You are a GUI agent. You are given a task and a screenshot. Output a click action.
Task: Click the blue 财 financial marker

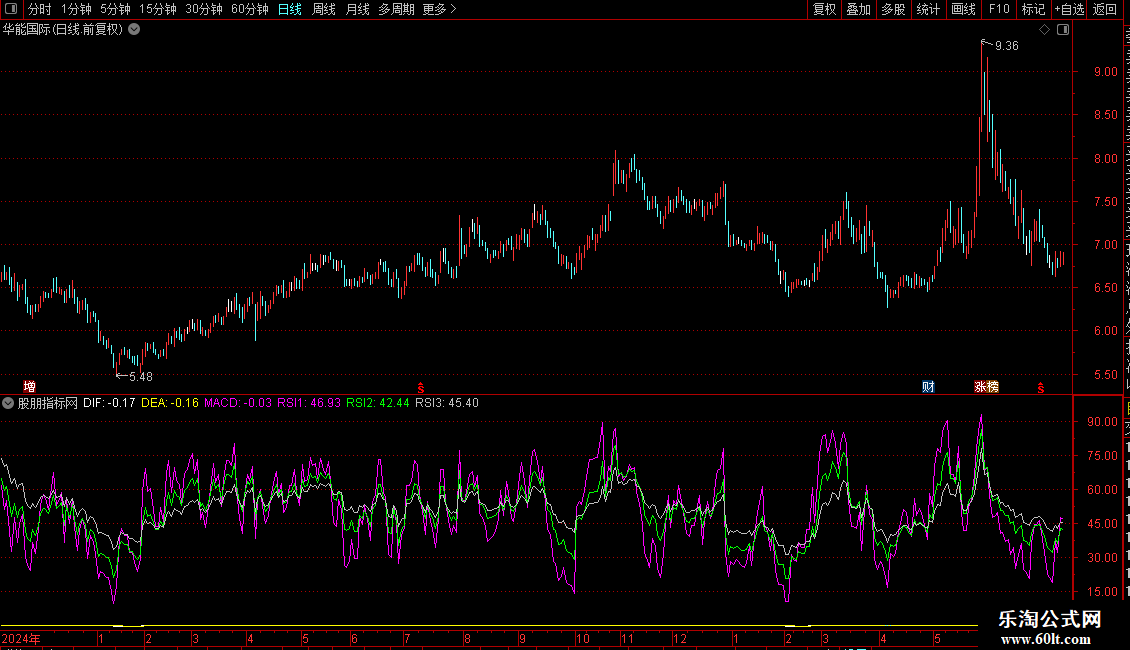point(928,387)
